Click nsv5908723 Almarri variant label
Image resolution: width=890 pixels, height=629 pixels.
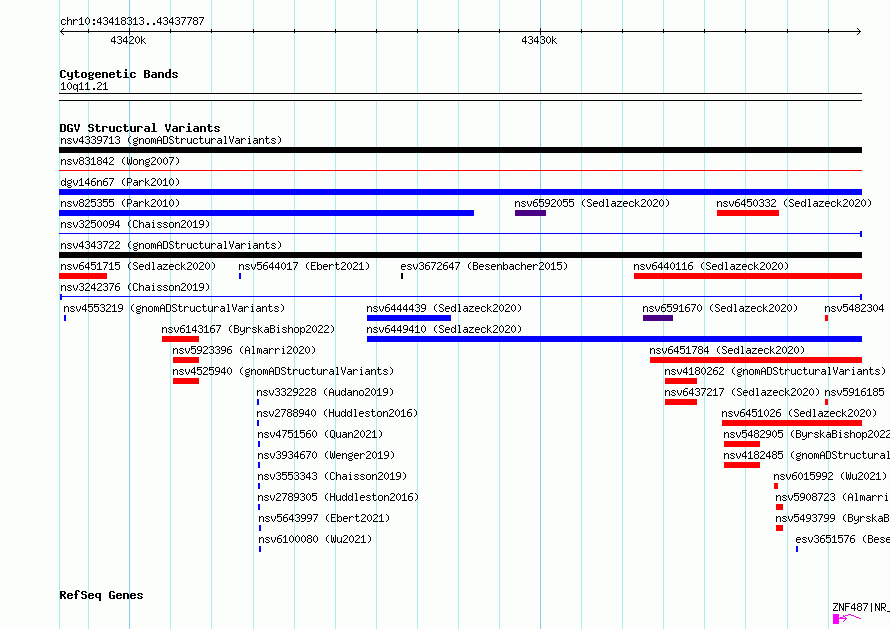coord(832,497)
